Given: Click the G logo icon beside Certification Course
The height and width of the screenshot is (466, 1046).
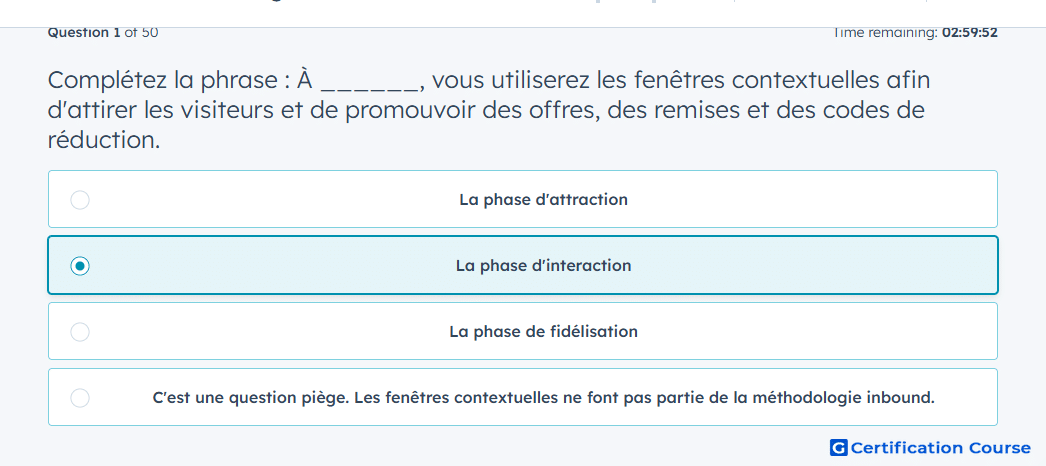Looking at the screenshot, I should click(839, 447).
